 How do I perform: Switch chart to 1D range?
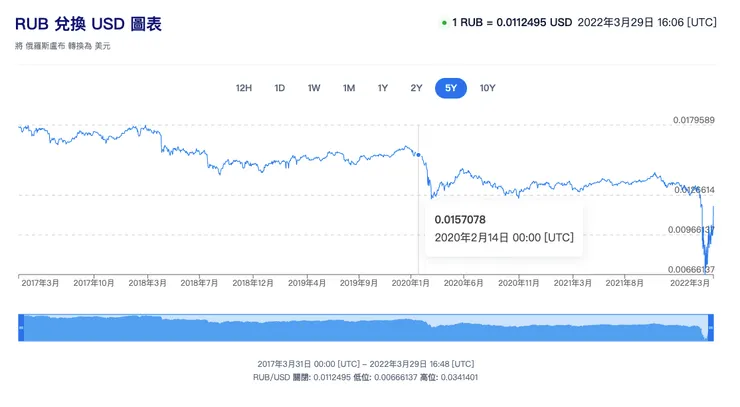[280, 88]
